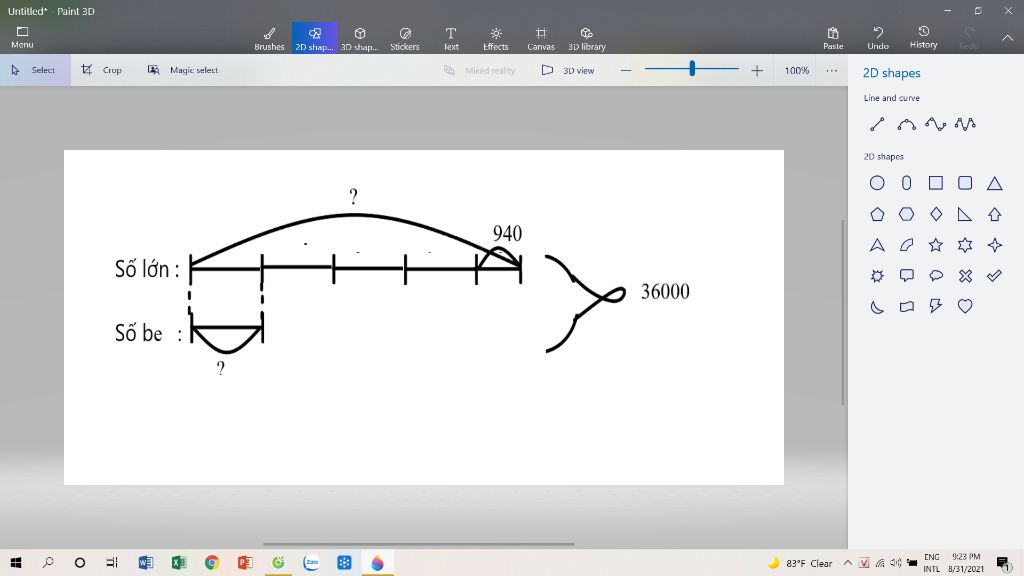The height and width of the screenshot is (576, 1024).
Task: Open the Canvas settings tab
Action: pyautogui.click(x=541, y=38)
